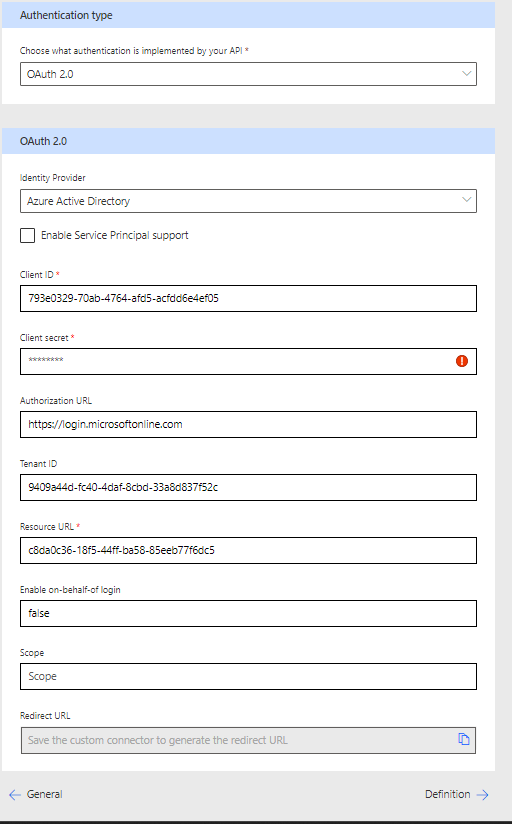Click into the Client ID field
Screen dimensions: 512x824
click(248, 298)
